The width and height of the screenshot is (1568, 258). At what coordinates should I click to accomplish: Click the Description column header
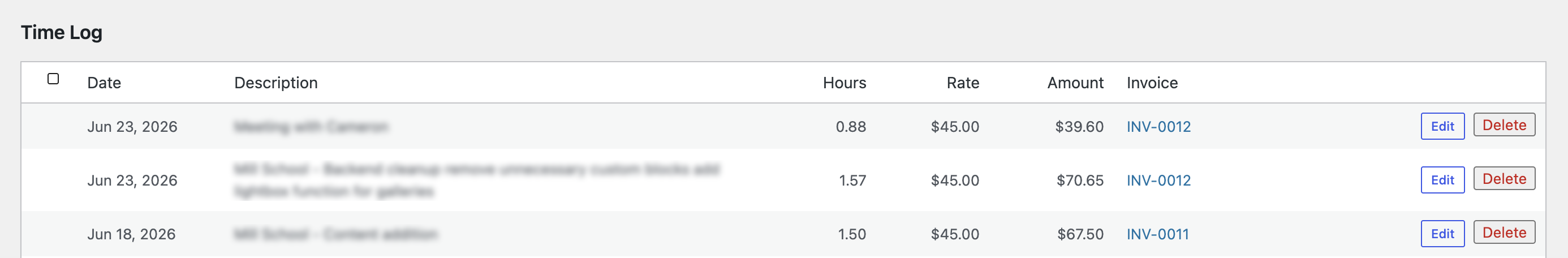pyautogui.click(x=275, y=83)
